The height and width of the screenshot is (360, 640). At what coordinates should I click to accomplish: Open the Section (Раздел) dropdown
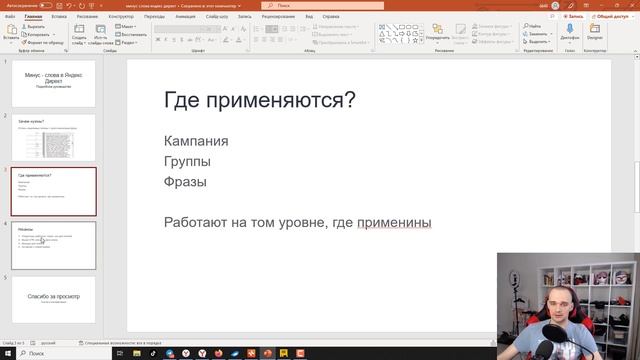click(126, 42)
